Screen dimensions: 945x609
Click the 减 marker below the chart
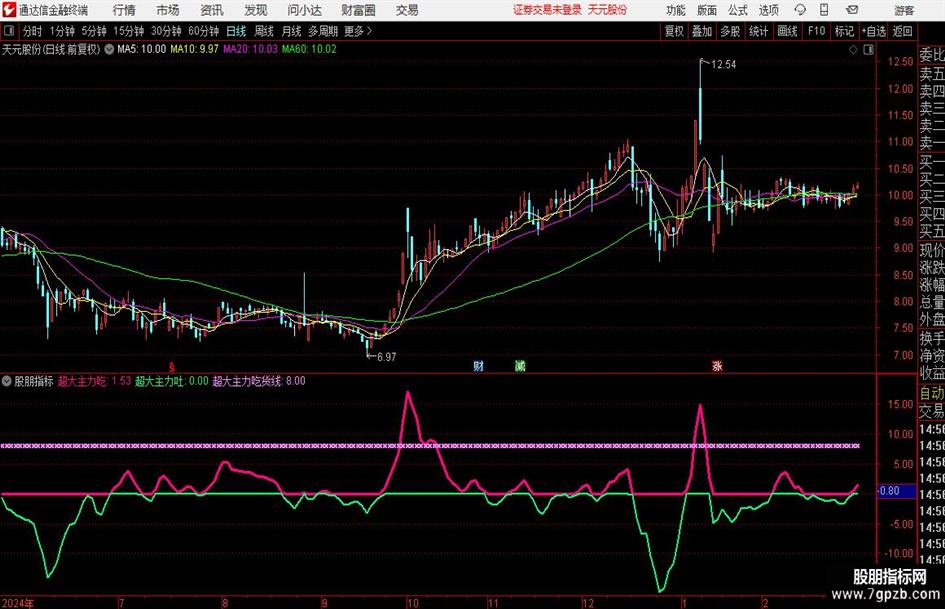(520, 366)
